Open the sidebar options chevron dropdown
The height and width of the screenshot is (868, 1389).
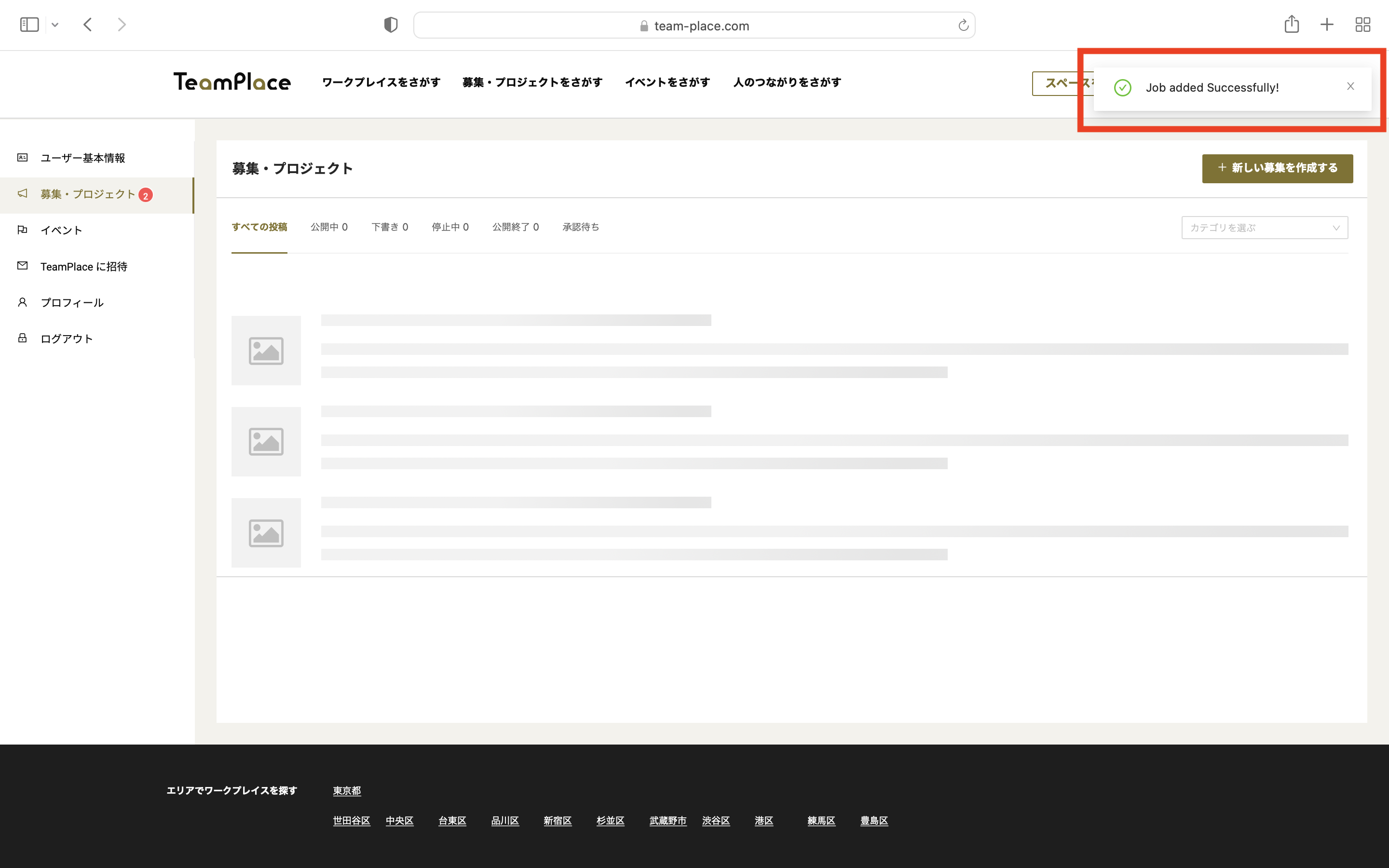coord(55,25)
